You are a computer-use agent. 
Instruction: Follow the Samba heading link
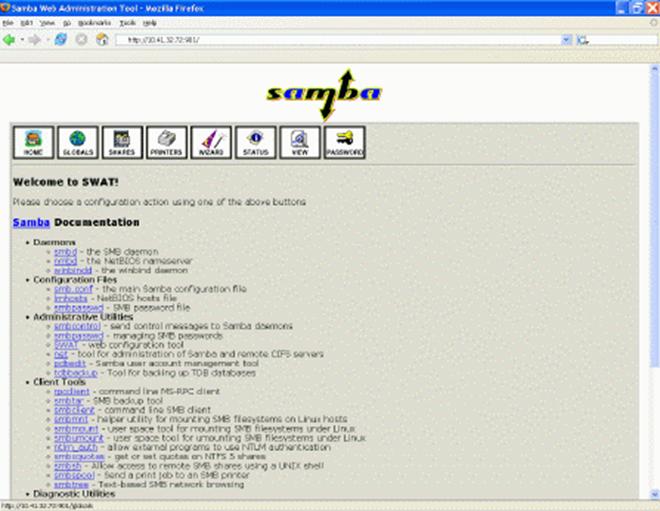pos(31,222)
